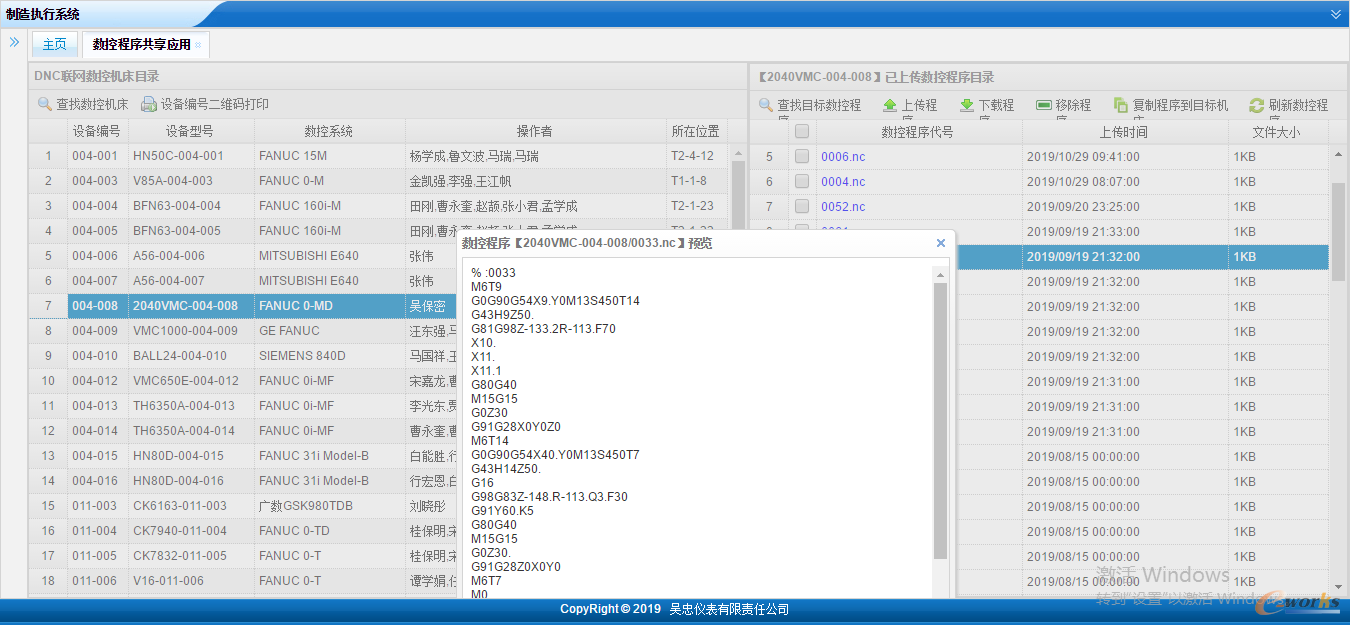The height and width of the screenshot is (625, 1350).
Task: Select machine row V85A-004-003
Action: 380,181
